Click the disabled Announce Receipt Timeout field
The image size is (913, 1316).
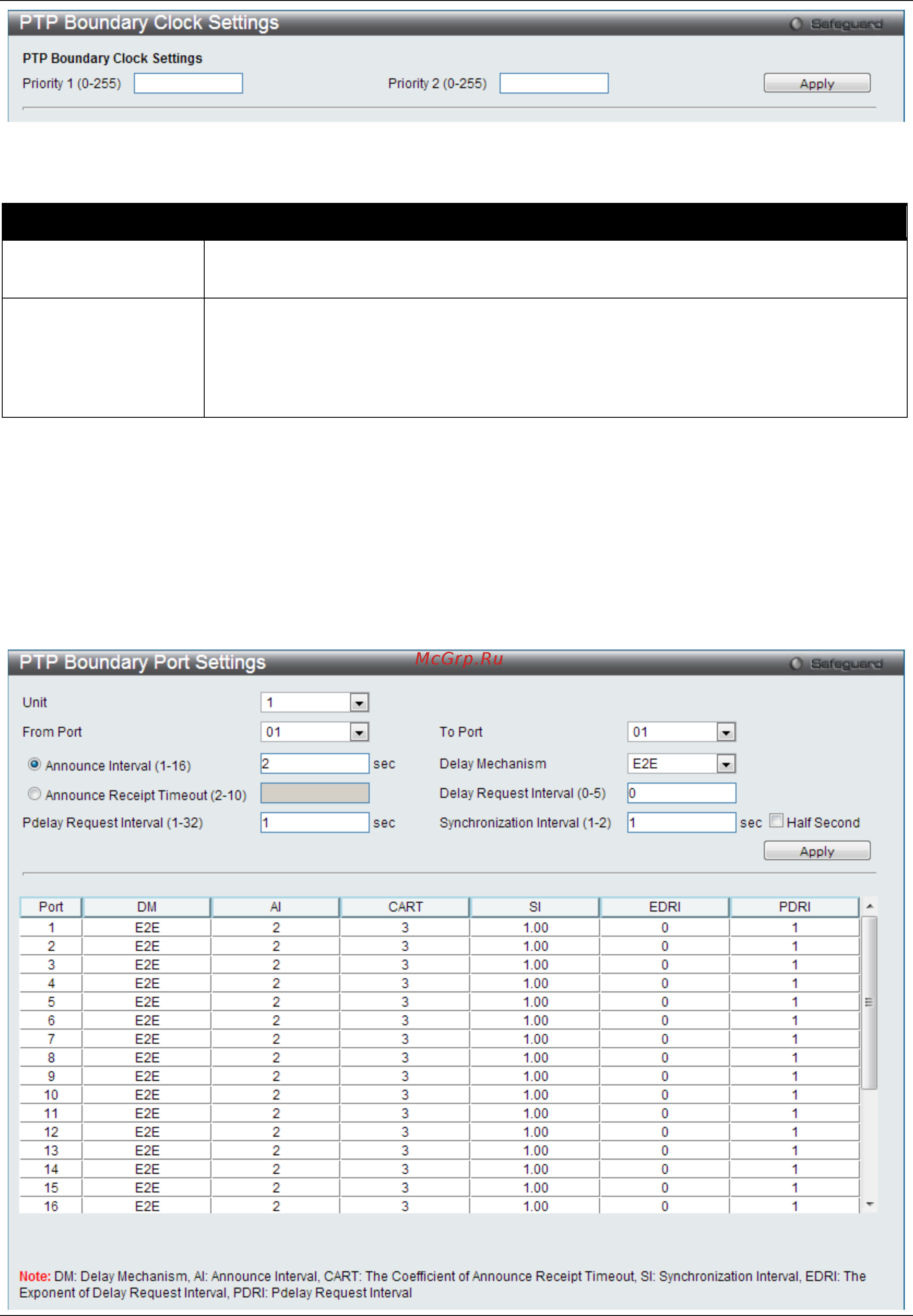[315, 793]
